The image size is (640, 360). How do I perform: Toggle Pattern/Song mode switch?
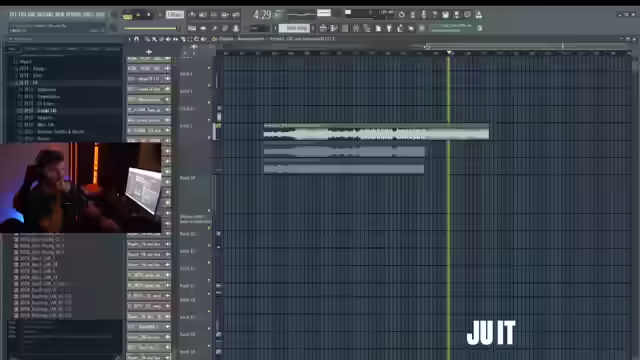point(127,16)
